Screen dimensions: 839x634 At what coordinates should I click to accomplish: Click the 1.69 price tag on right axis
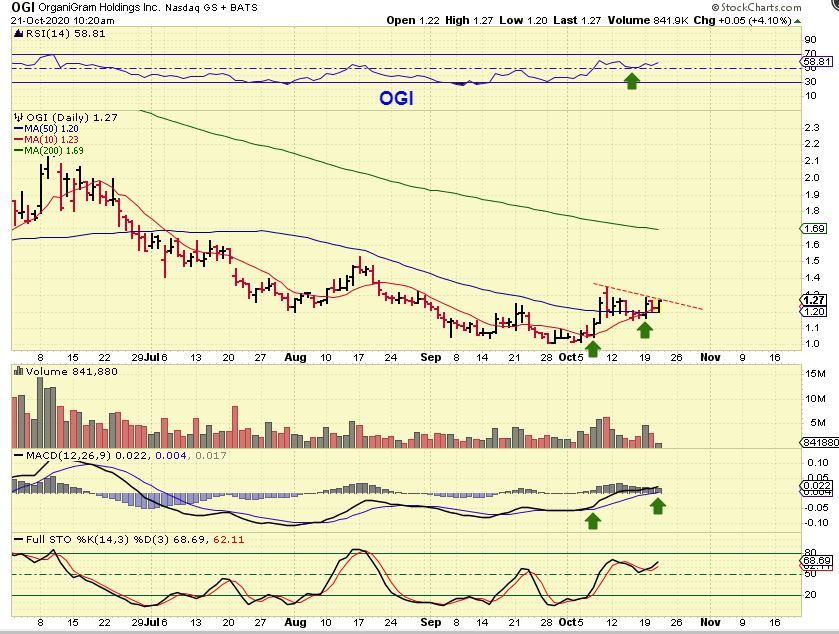[814, 229]
